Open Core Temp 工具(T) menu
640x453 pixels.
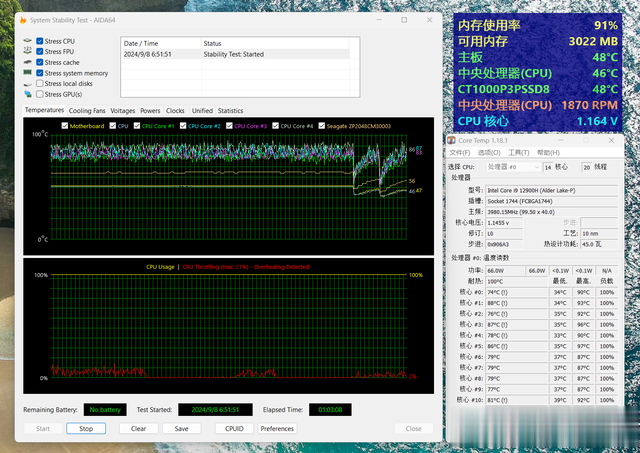518,153
